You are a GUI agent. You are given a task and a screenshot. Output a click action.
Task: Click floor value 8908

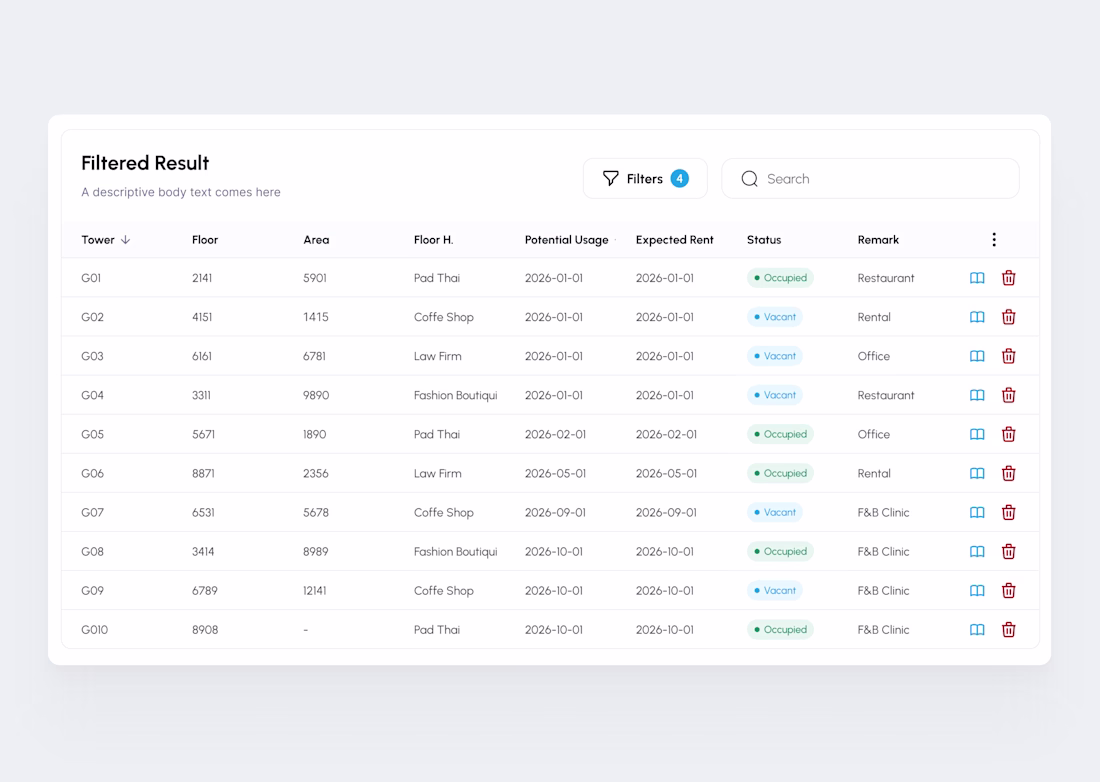pyautogui.click(x=205, y=630)
